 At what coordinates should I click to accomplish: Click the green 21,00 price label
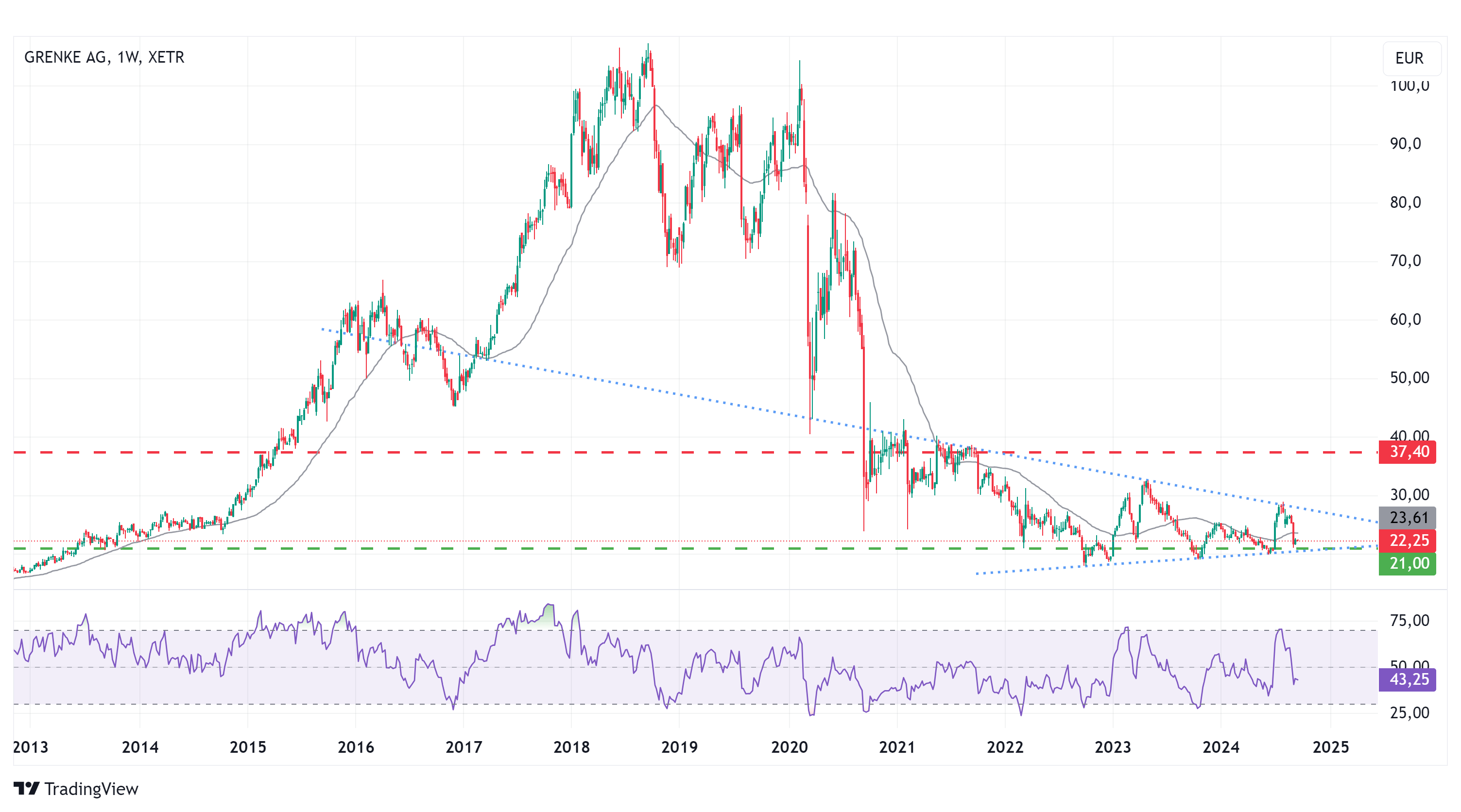1407,564
